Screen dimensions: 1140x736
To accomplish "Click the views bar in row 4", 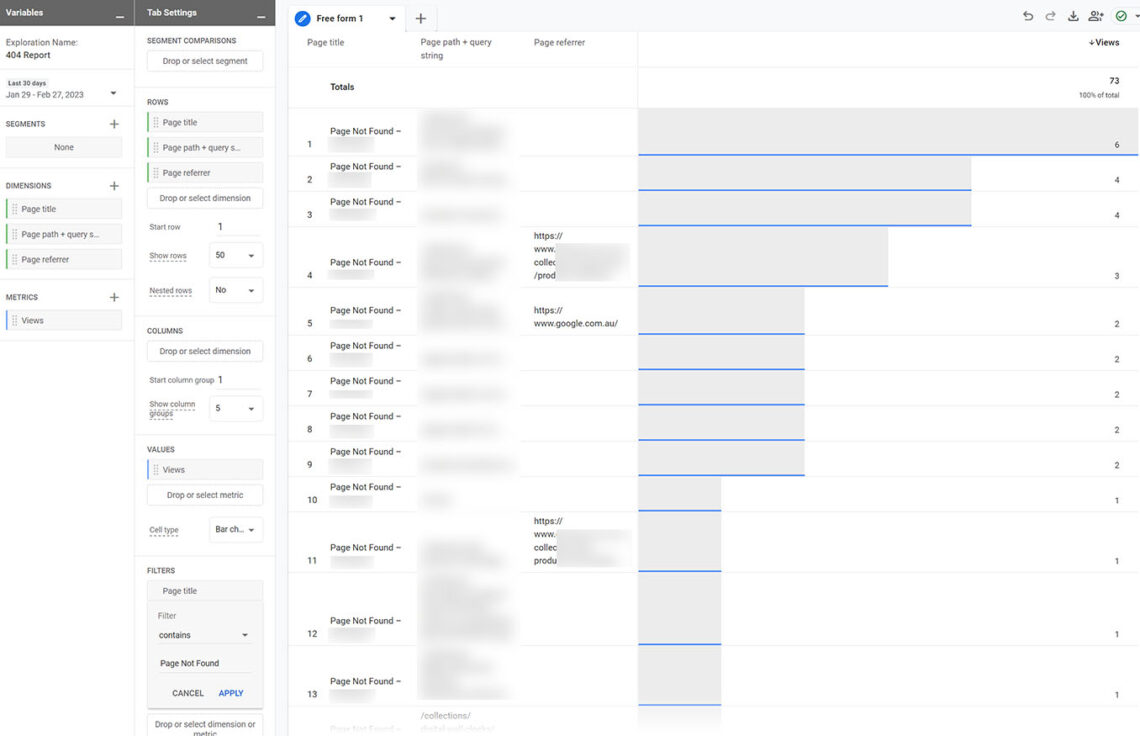I will click(x=763, y=257).
